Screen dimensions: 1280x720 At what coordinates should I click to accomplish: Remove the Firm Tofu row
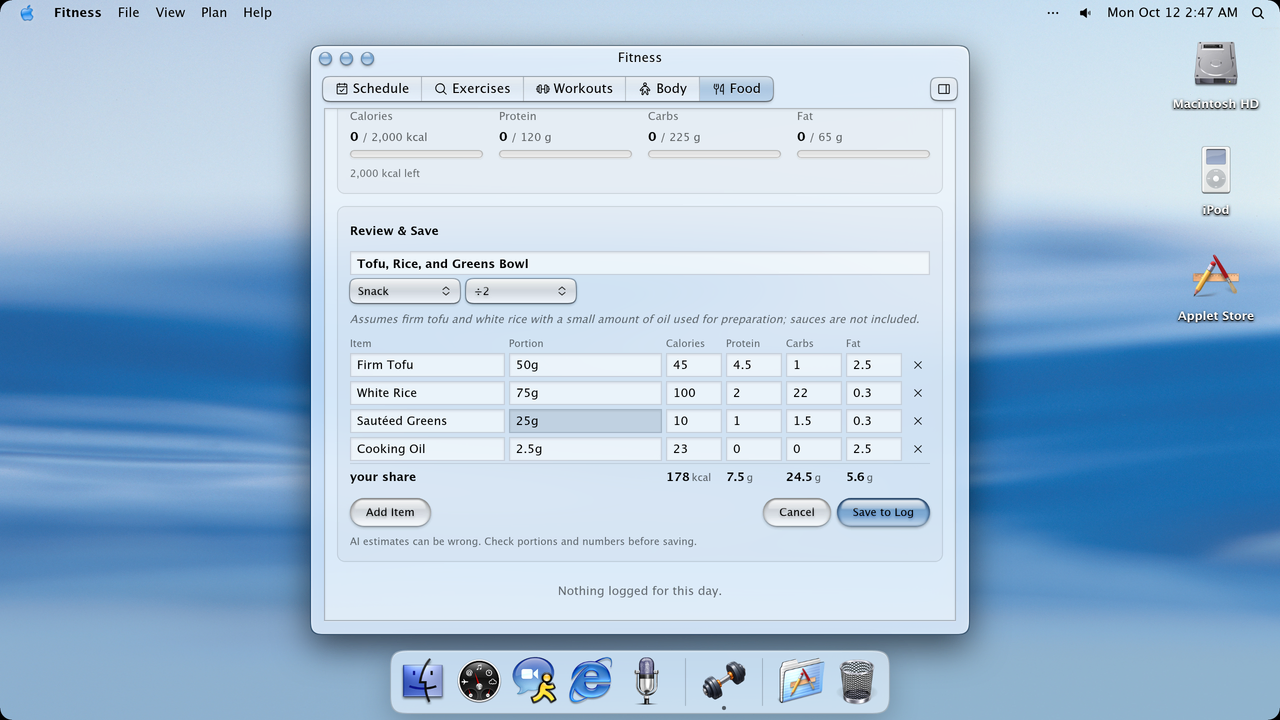click(918, 365)
